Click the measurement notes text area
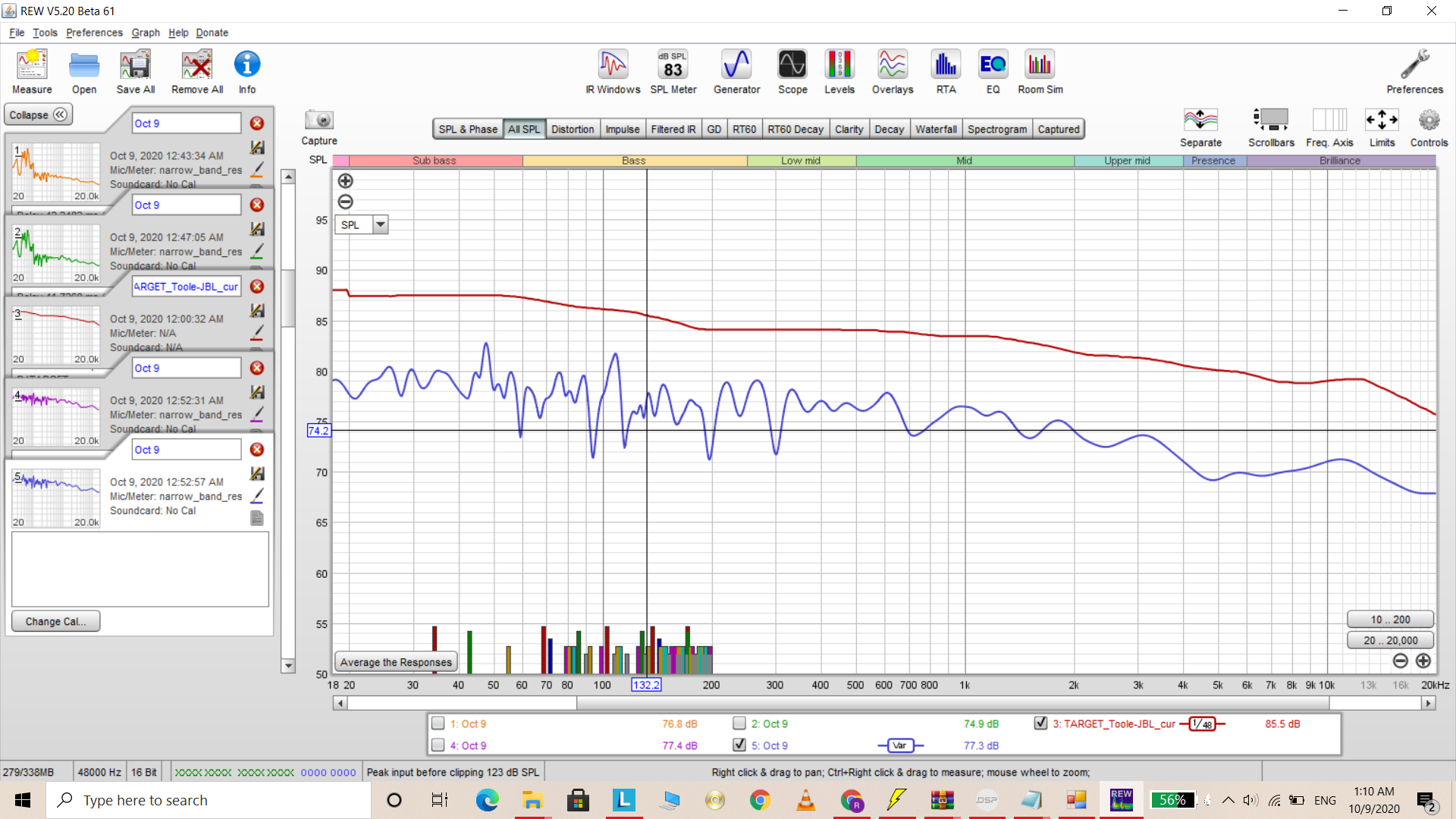This screenshot has width=1456, height=819. pos(140,569)
